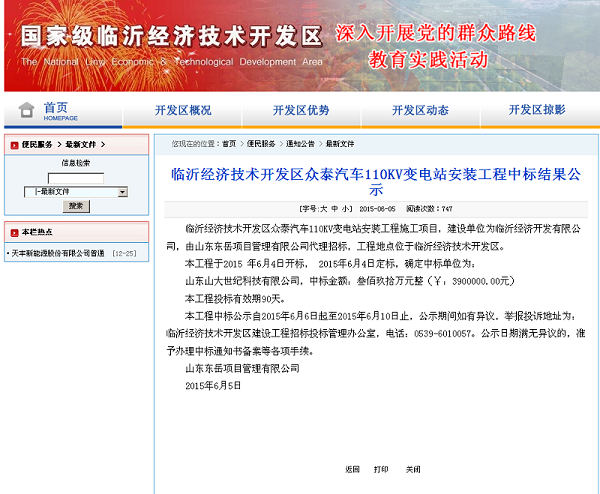
Task: Click the 国家级临沂经济技术开发区 banner title
Action: click(x=171, y=38)
